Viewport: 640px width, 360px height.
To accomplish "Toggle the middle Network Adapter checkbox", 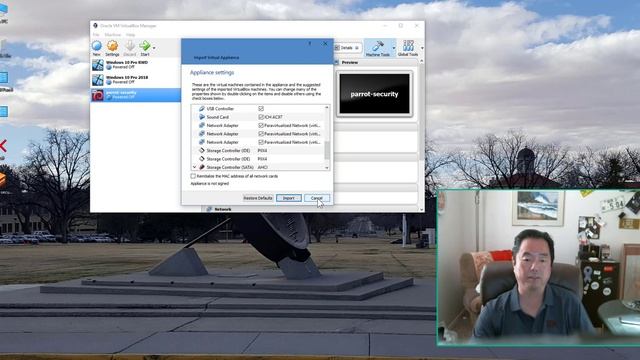I will (x=261, y=134).
